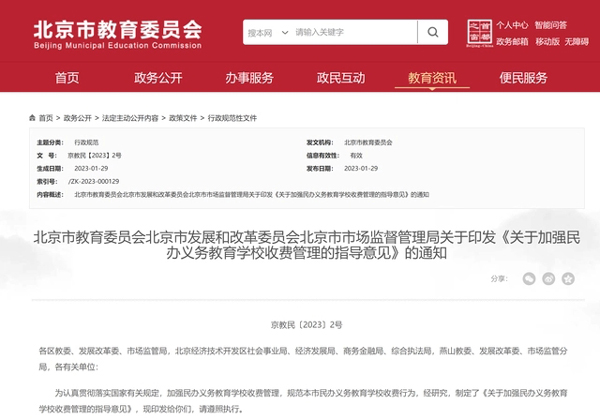
Task: Open the 便民服务 navigation tab
Action: tap(523, 78)
